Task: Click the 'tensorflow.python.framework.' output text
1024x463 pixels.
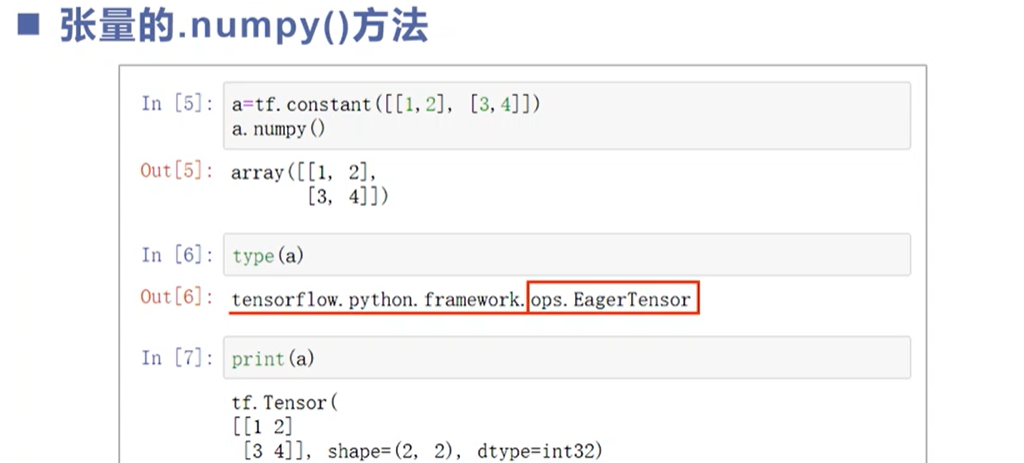Action: [x=377, y=300]
